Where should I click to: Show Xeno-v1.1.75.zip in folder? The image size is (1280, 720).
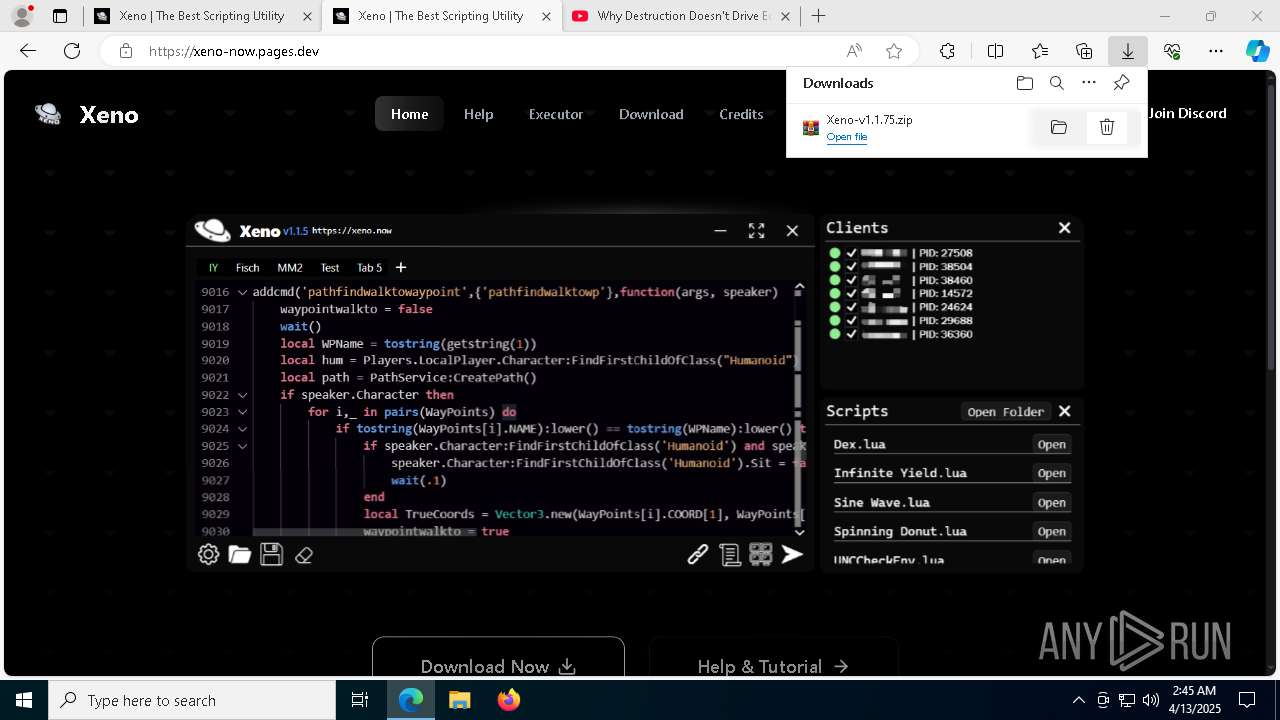(x=1059, y=127)
